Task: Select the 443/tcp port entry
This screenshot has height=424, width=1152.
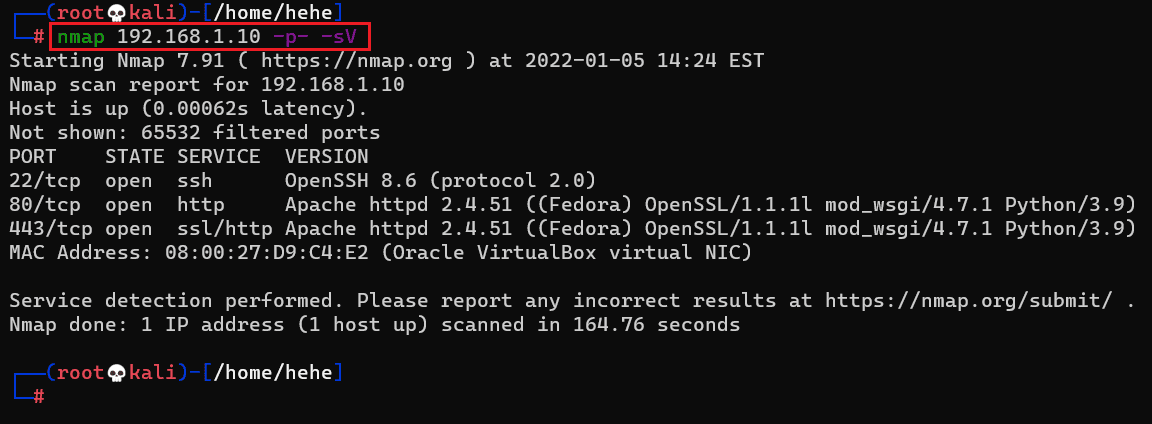Action: 50,229
